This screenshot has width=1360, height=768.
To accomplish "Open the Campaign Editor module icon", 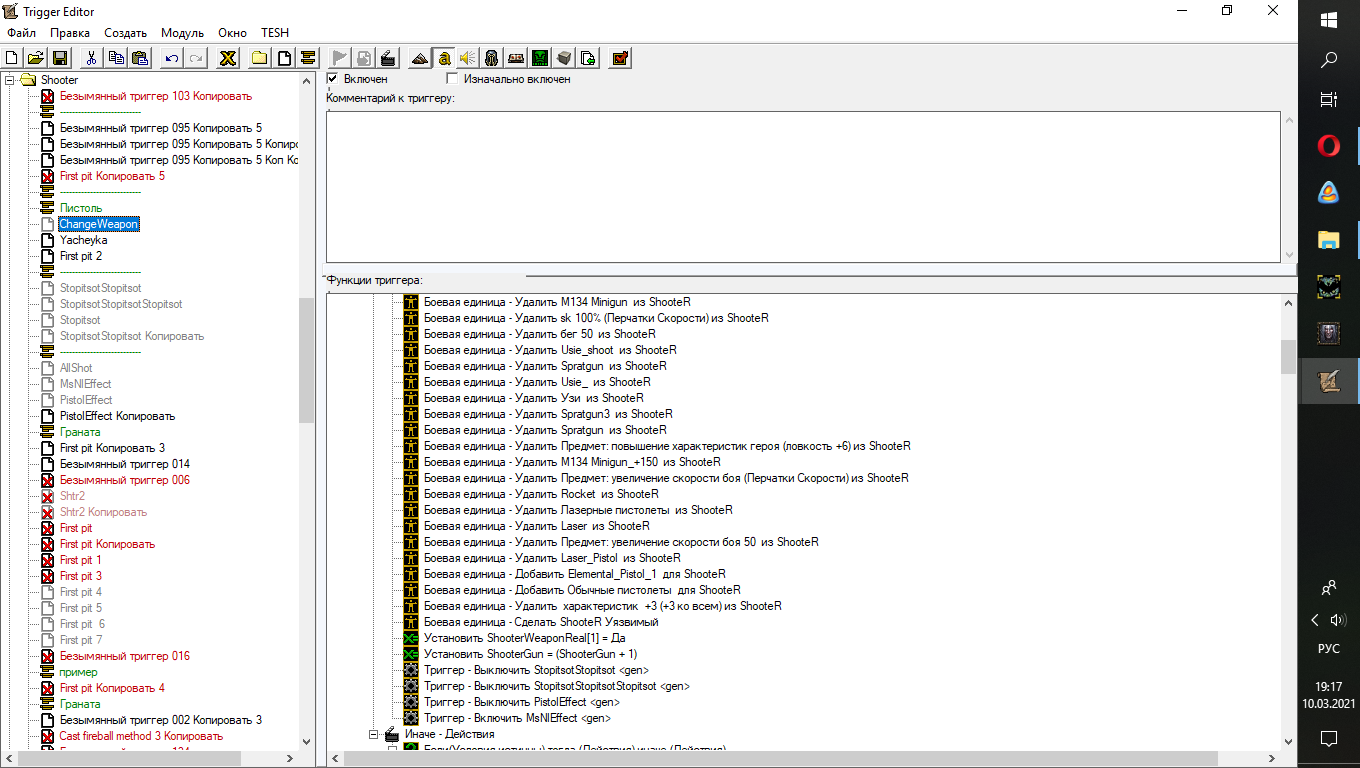I will [516, 58].
